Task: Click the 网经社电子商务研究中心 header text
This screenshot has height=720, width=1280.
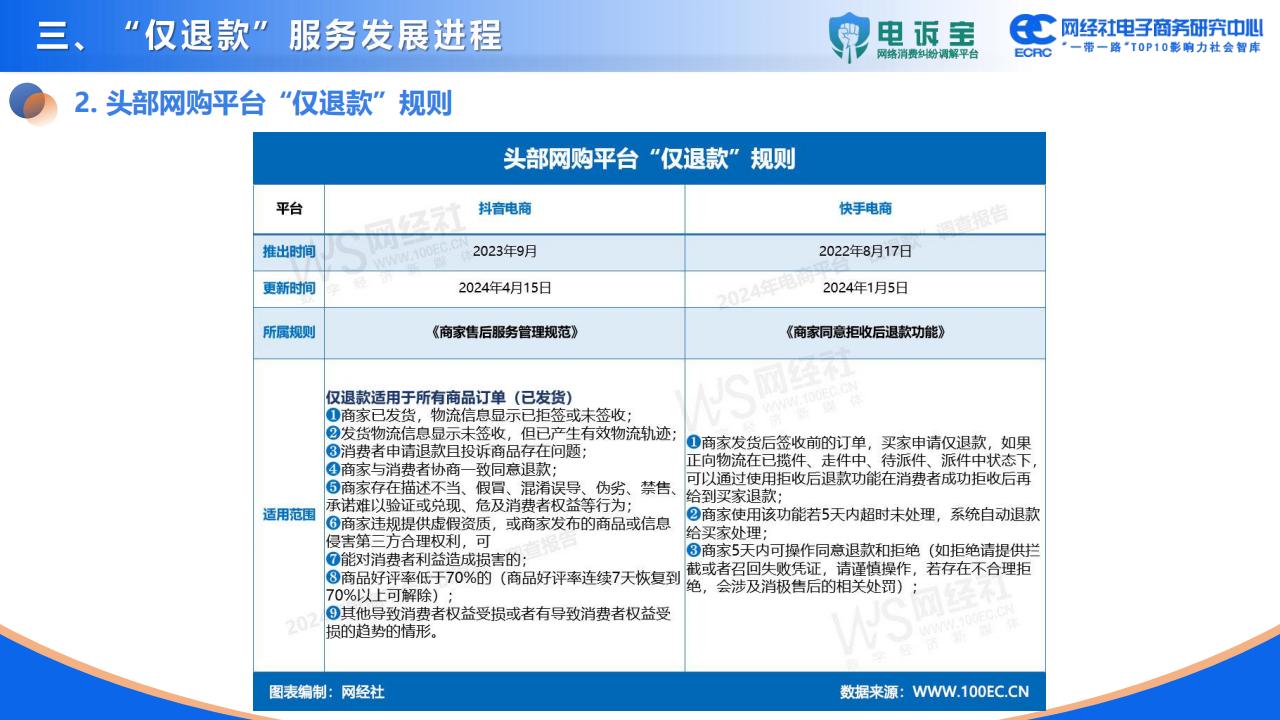Action: pyautogui.click(x=1162, y=26)
